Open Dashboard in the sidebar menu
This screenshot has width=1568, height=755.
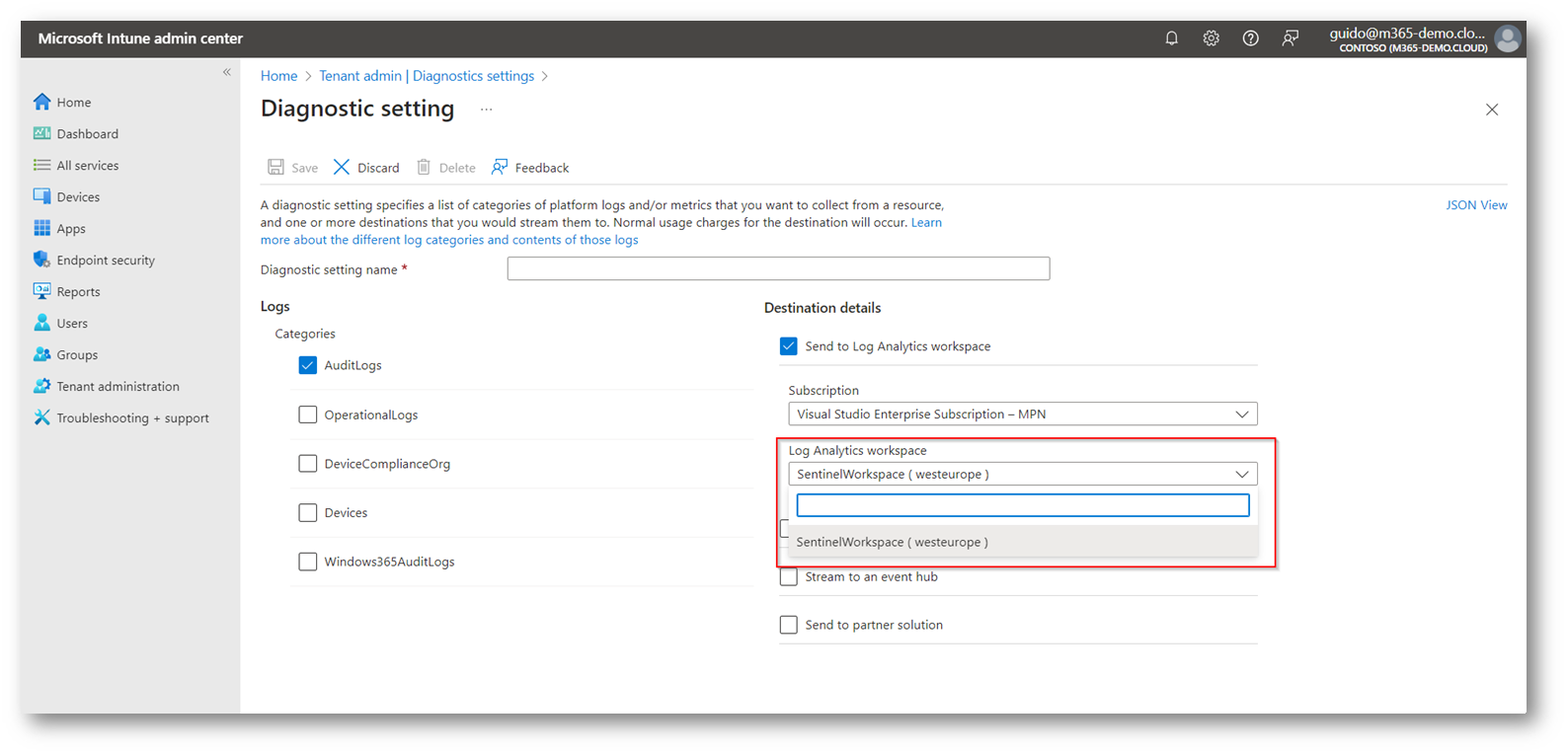click(x=88, y=133)
